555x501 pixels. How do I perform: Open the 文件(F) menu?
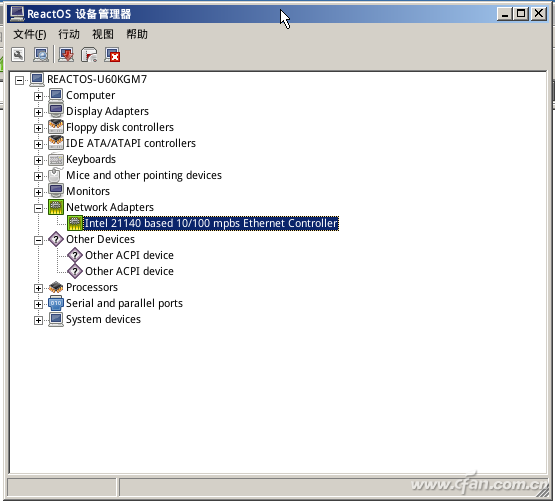click(x=30, y=34)
